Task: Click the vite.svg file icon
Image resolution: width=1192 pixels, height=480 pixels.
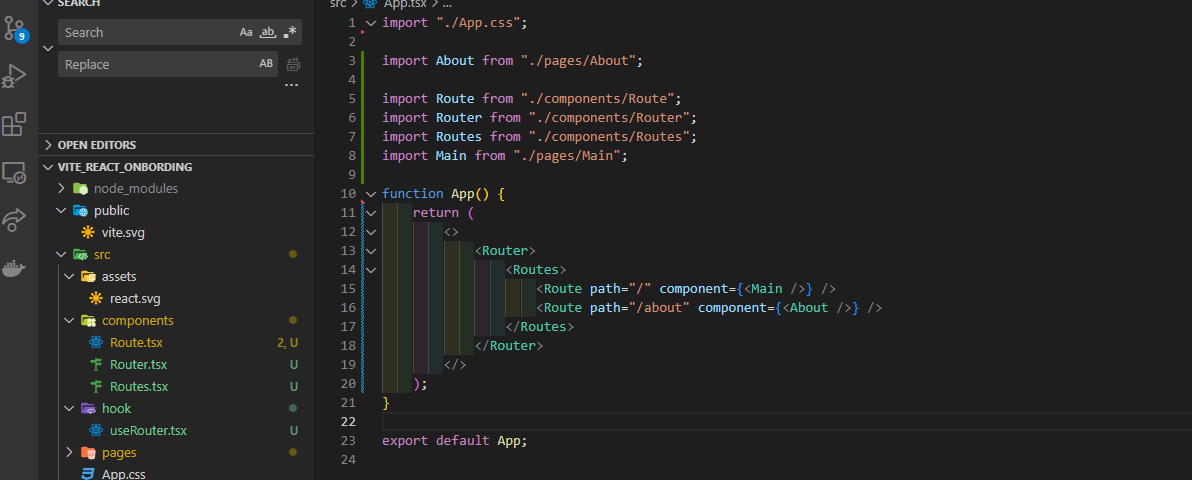Action: (x=88, y=233)
